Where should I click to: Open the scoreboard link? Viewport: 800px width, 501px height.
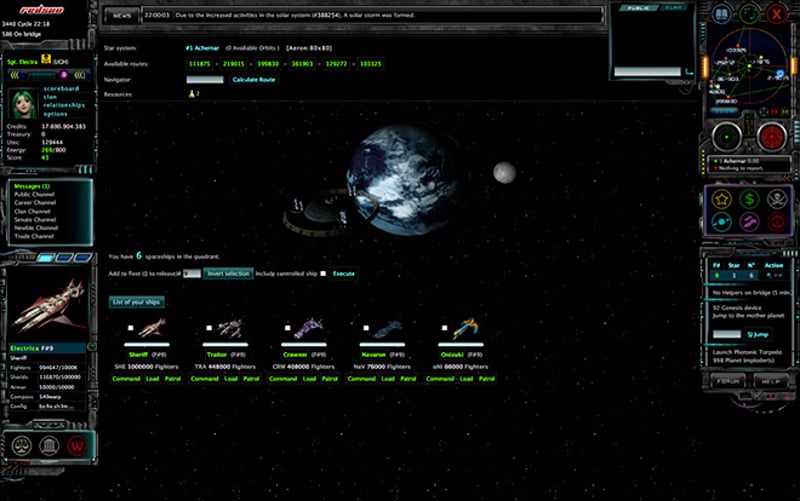click(61, 88)
